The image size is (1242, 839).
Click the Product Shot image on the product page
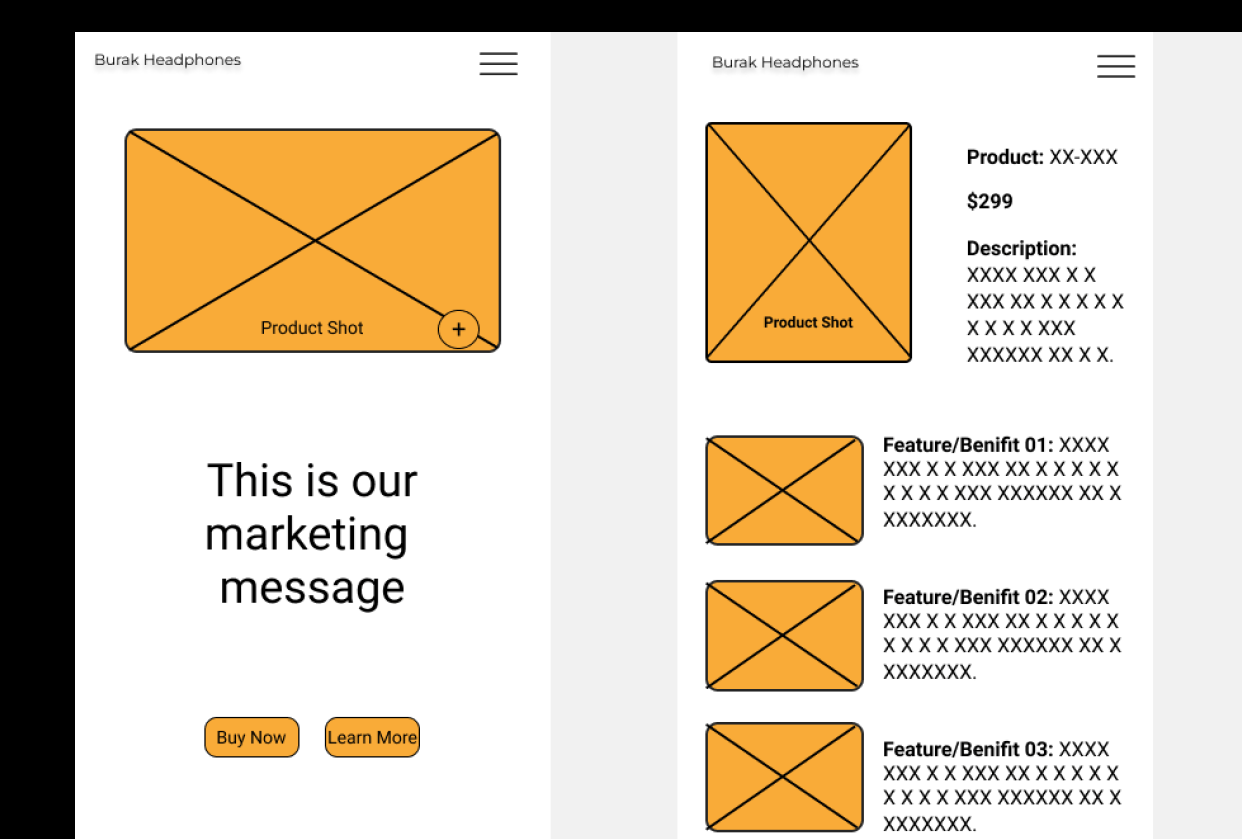[x=808, y=242]
